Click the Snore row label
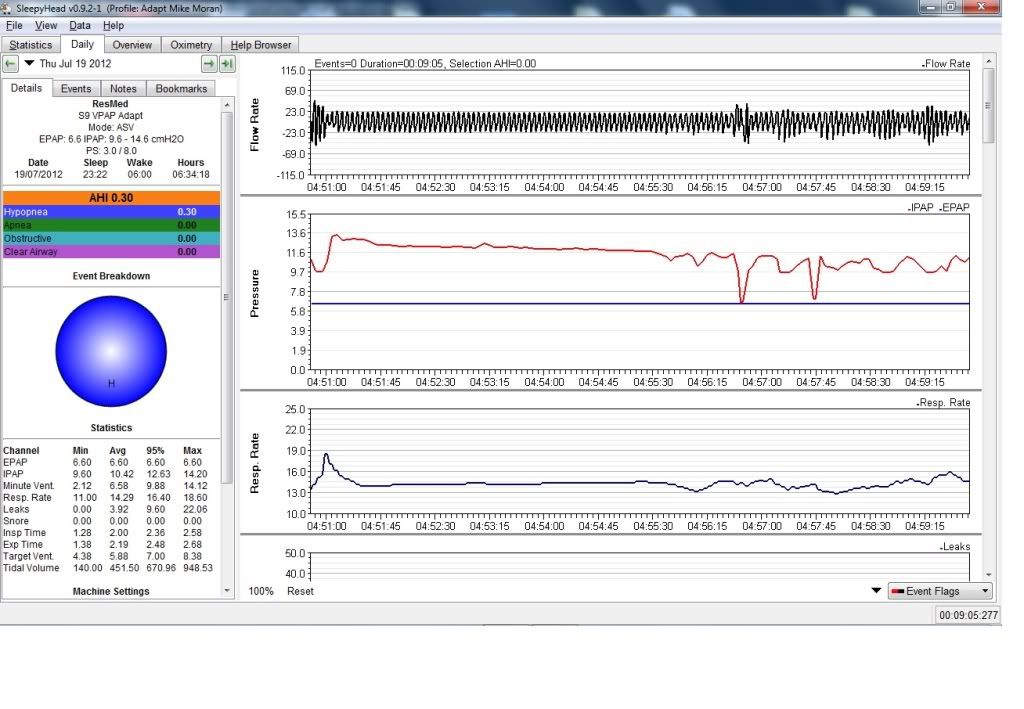This screenshot has height=709, width=1024. [x=16, y=521]
